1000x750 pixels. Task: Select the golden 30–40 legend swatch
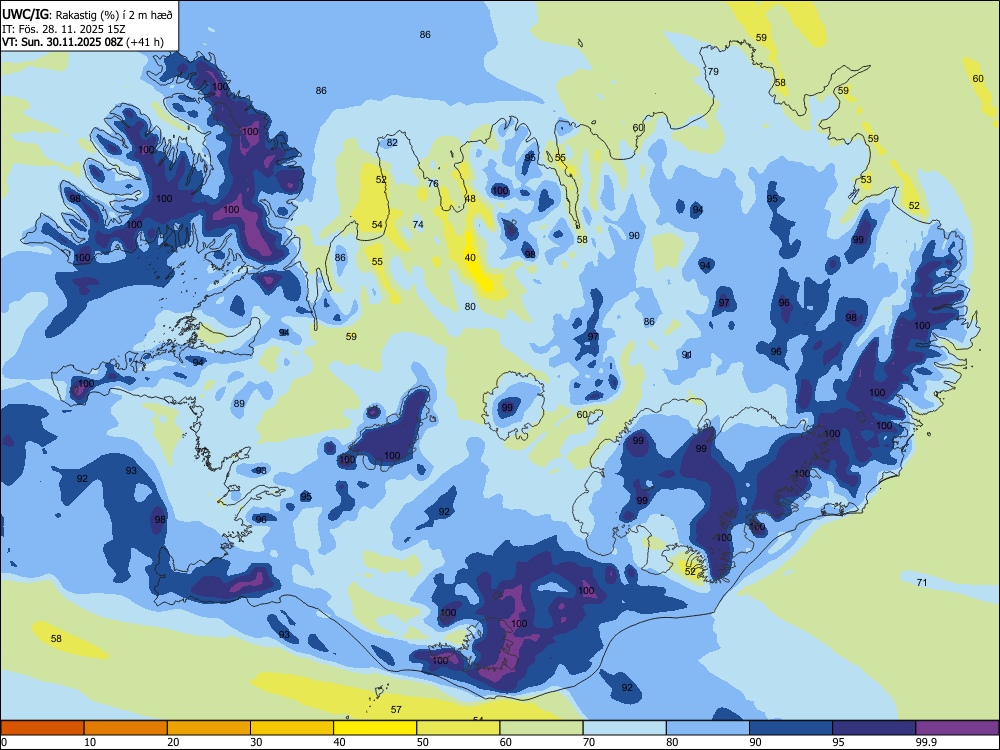pyautogui.click(x=292, y=728)
